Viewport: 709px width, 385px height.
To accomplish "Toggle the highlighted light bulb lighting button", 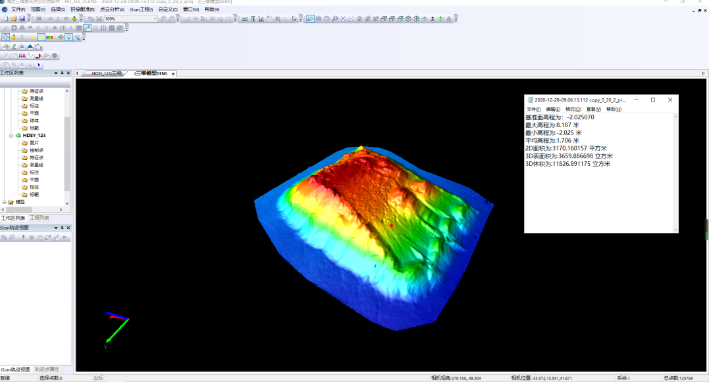I will pos(68,37).
